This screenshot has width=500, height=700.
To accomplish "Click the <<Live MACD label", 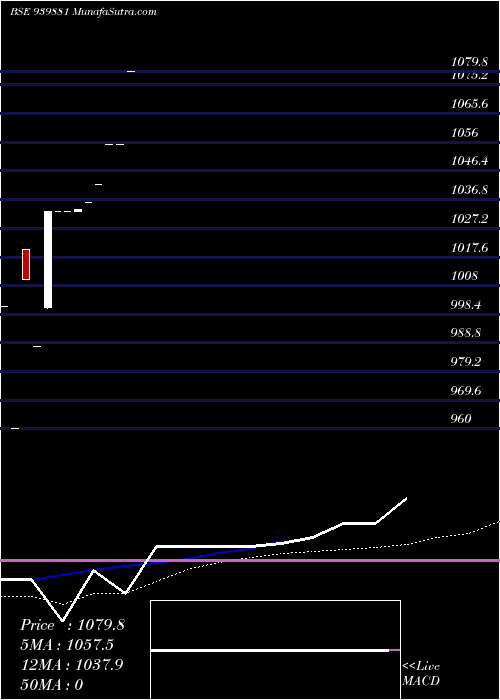I will point(421,674).
